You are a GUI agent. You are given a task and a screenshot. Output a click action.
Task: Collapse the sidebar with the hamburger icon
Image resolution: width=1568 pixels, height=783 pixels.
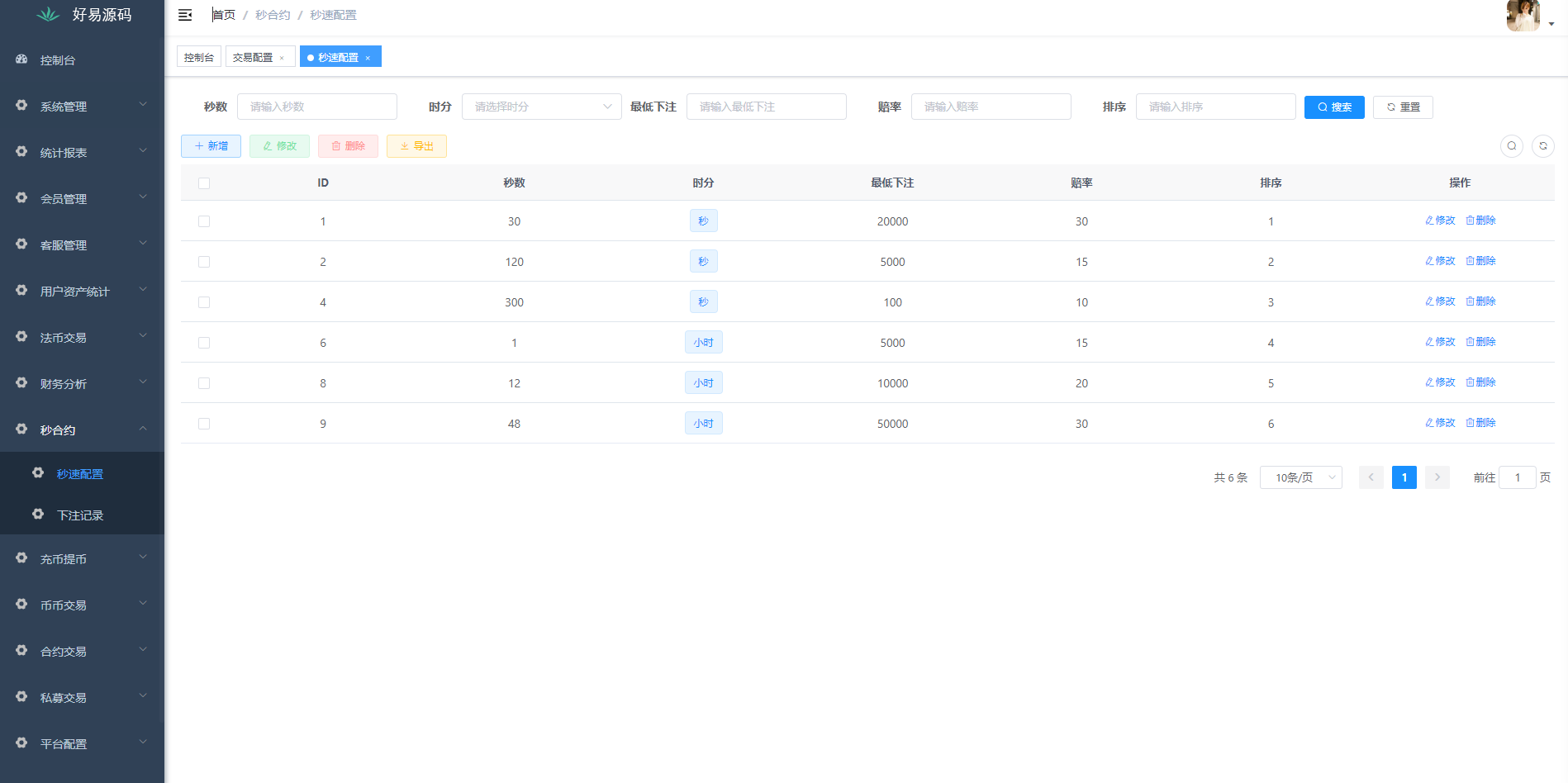tap(185, 15)
